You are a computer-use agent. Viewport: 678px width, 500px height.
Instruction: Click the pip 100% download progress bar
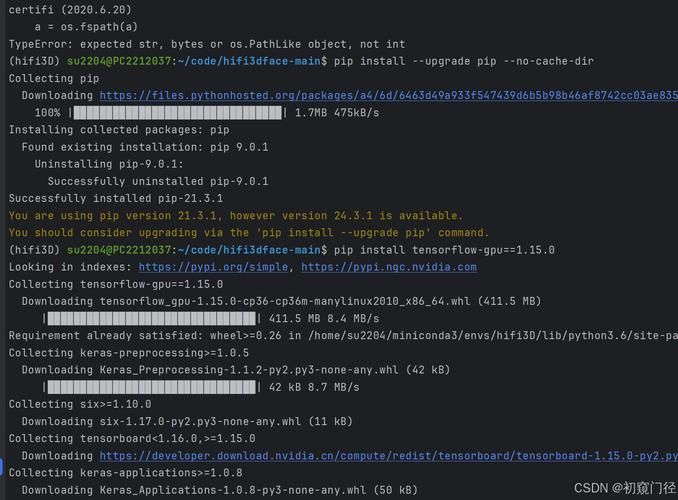click(x=177, y=113)
